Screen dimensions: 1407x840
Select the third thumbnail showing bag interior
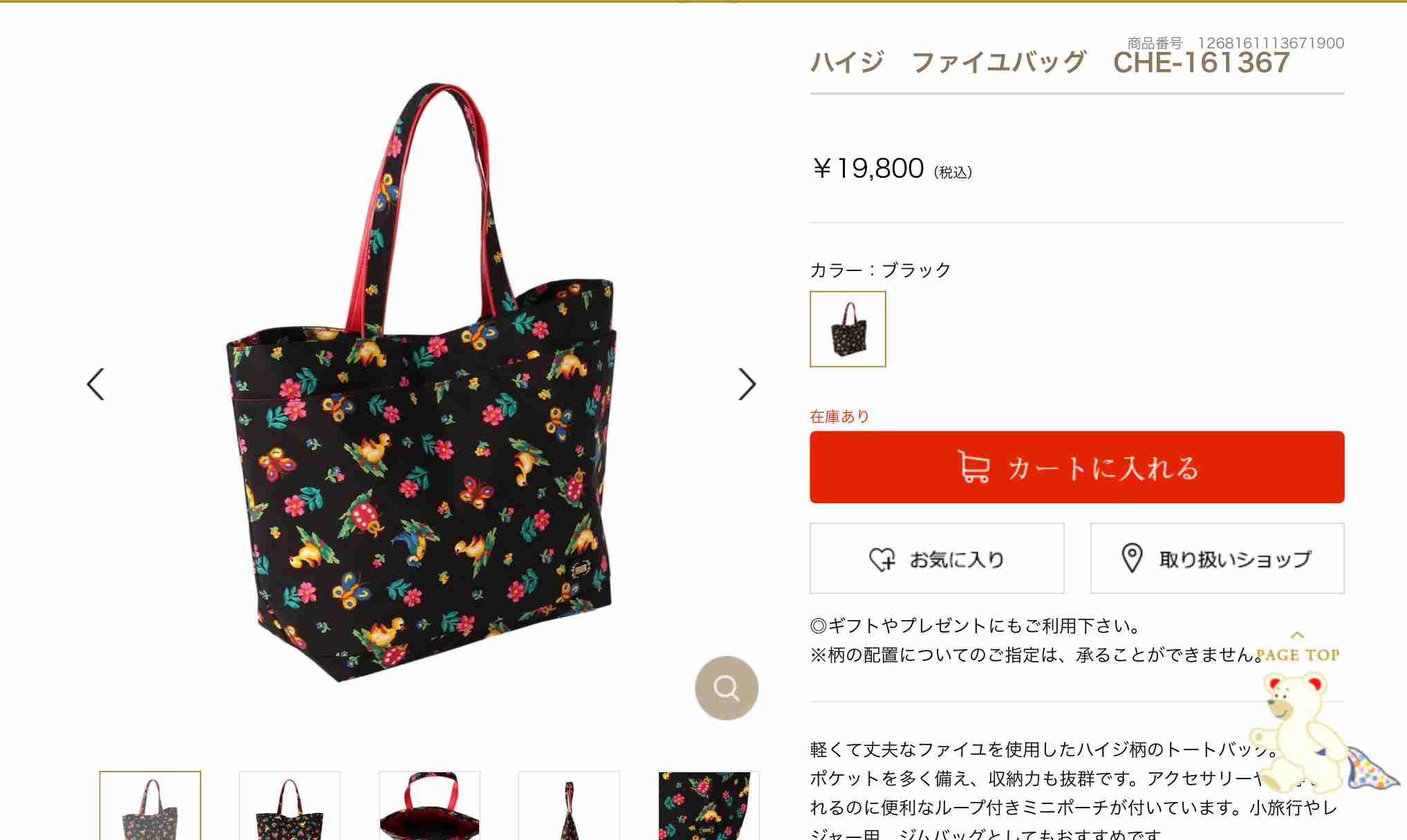[429, 805]
